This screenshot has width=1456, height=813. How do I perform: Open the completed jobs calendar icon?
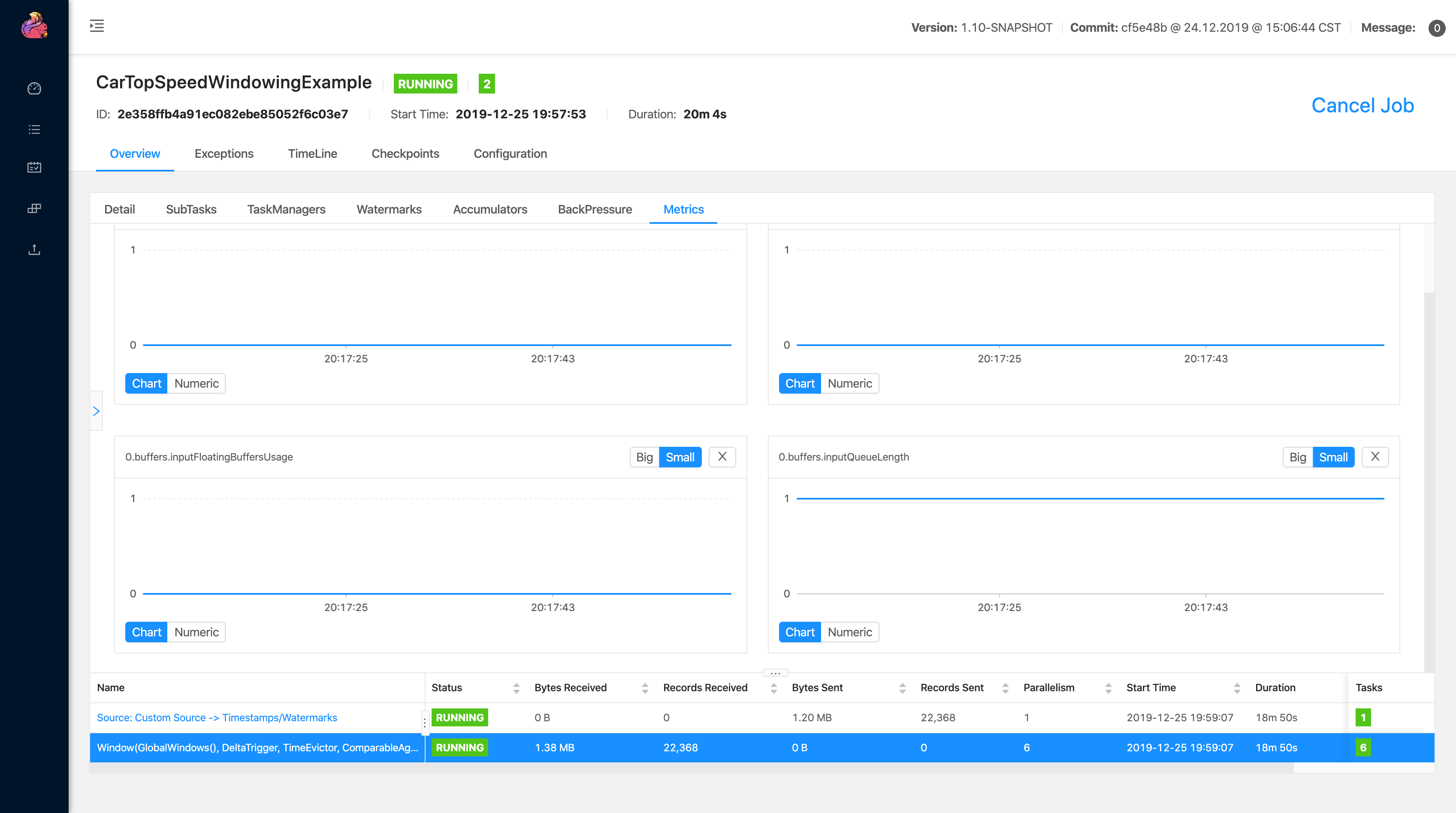tap(34, 167)
